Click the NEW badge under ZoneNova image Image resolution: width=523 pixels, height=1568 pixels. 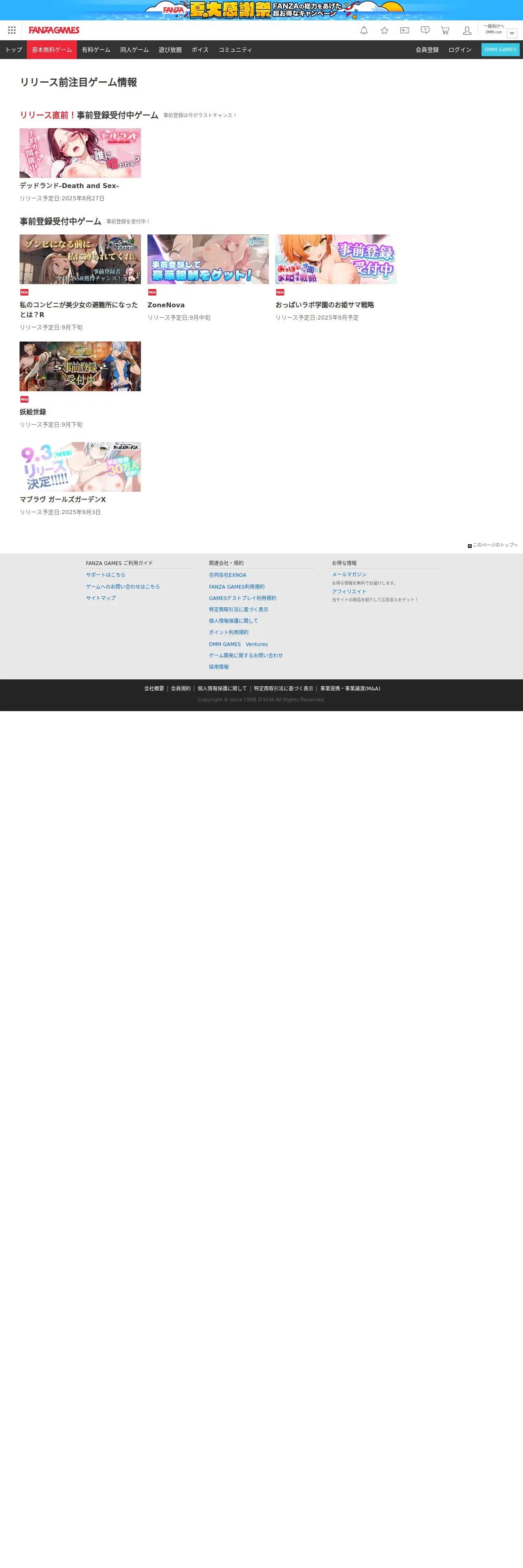(x=152, y=292)
